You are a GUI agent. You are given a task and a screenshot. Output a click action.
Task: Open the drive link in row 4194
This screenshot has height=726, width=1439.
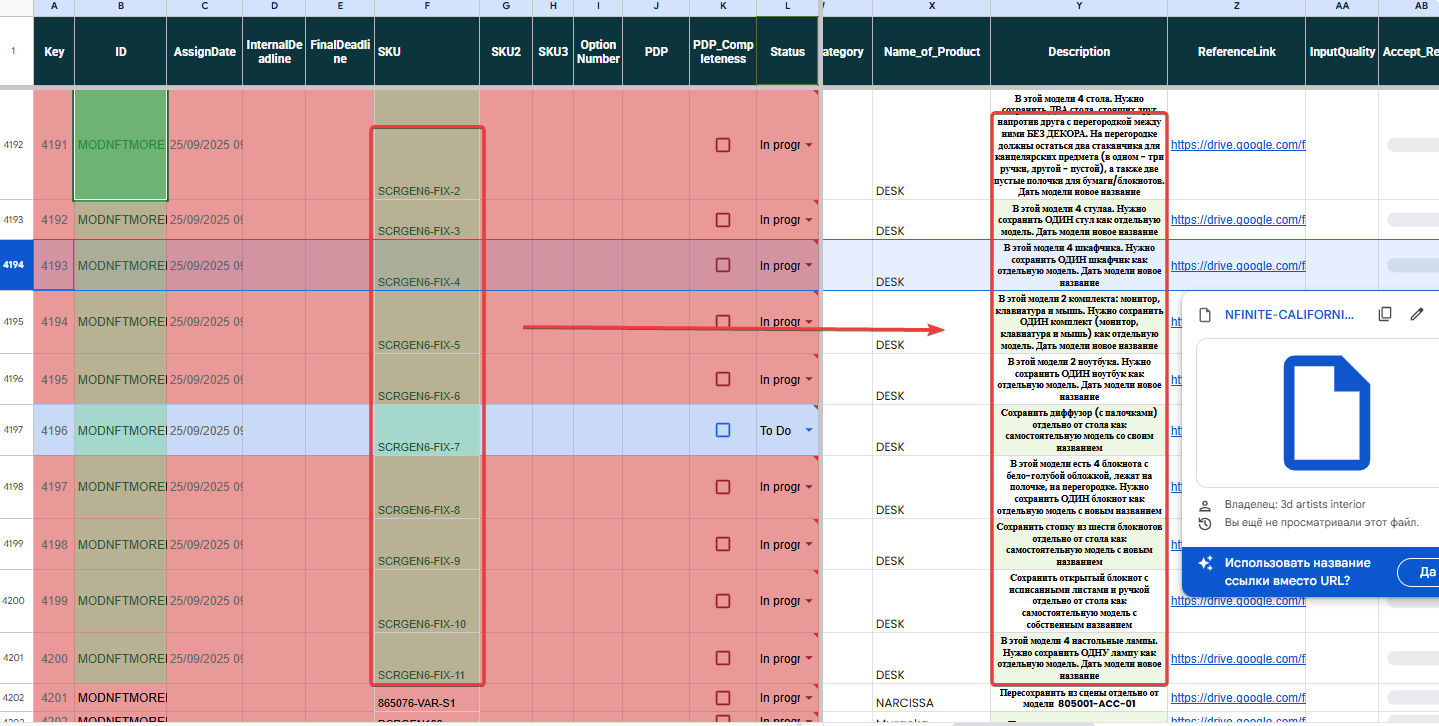(1238, 266)
